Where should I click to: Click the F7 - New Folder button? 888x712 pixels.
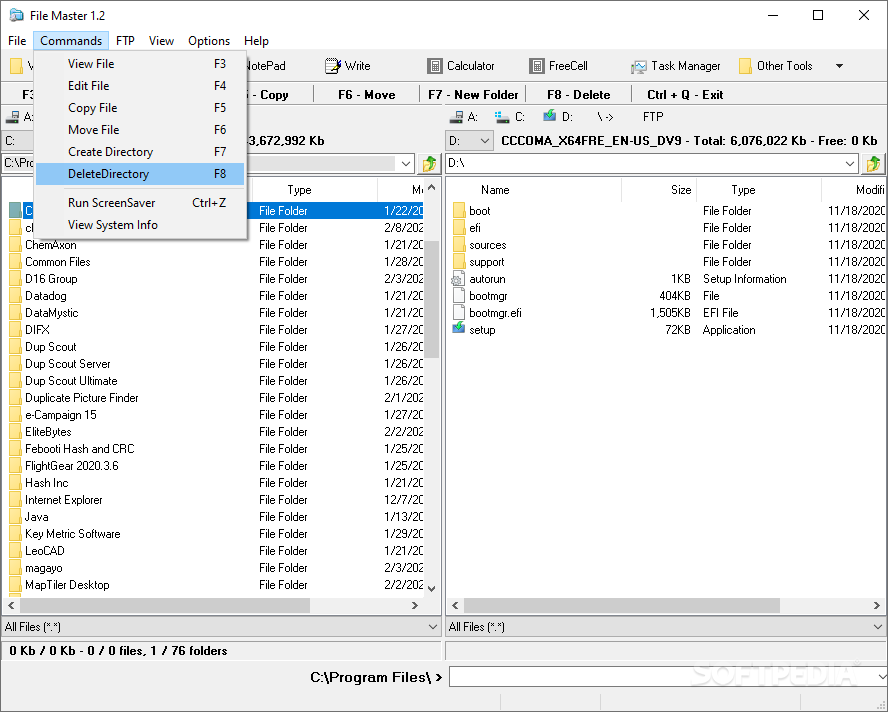[473, 95]
